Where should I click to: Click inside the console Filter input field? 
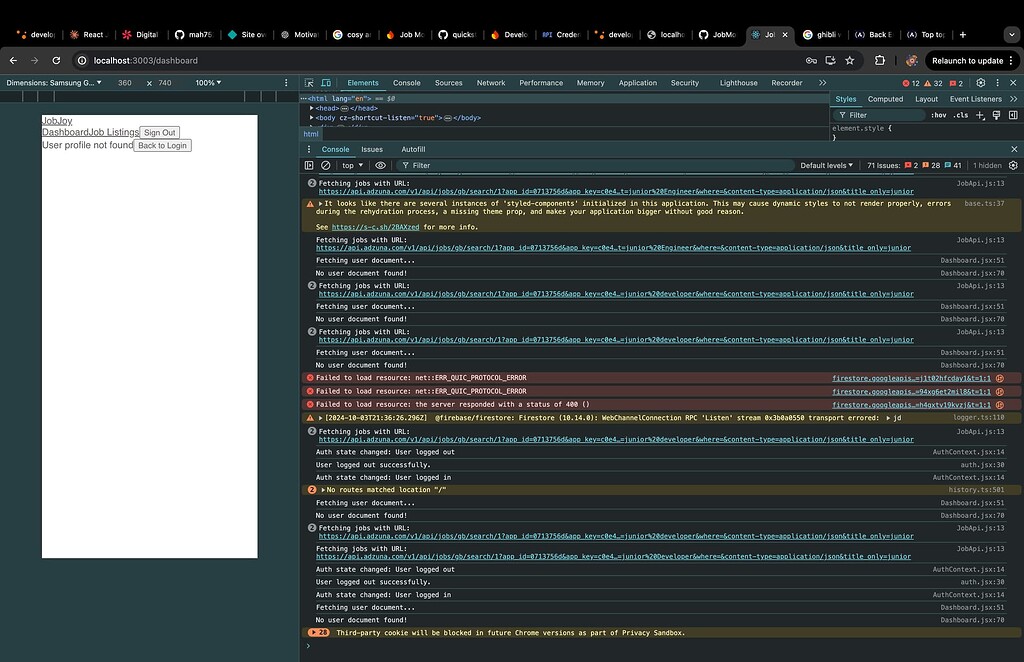pyautogui.click(x=450, y=165)
